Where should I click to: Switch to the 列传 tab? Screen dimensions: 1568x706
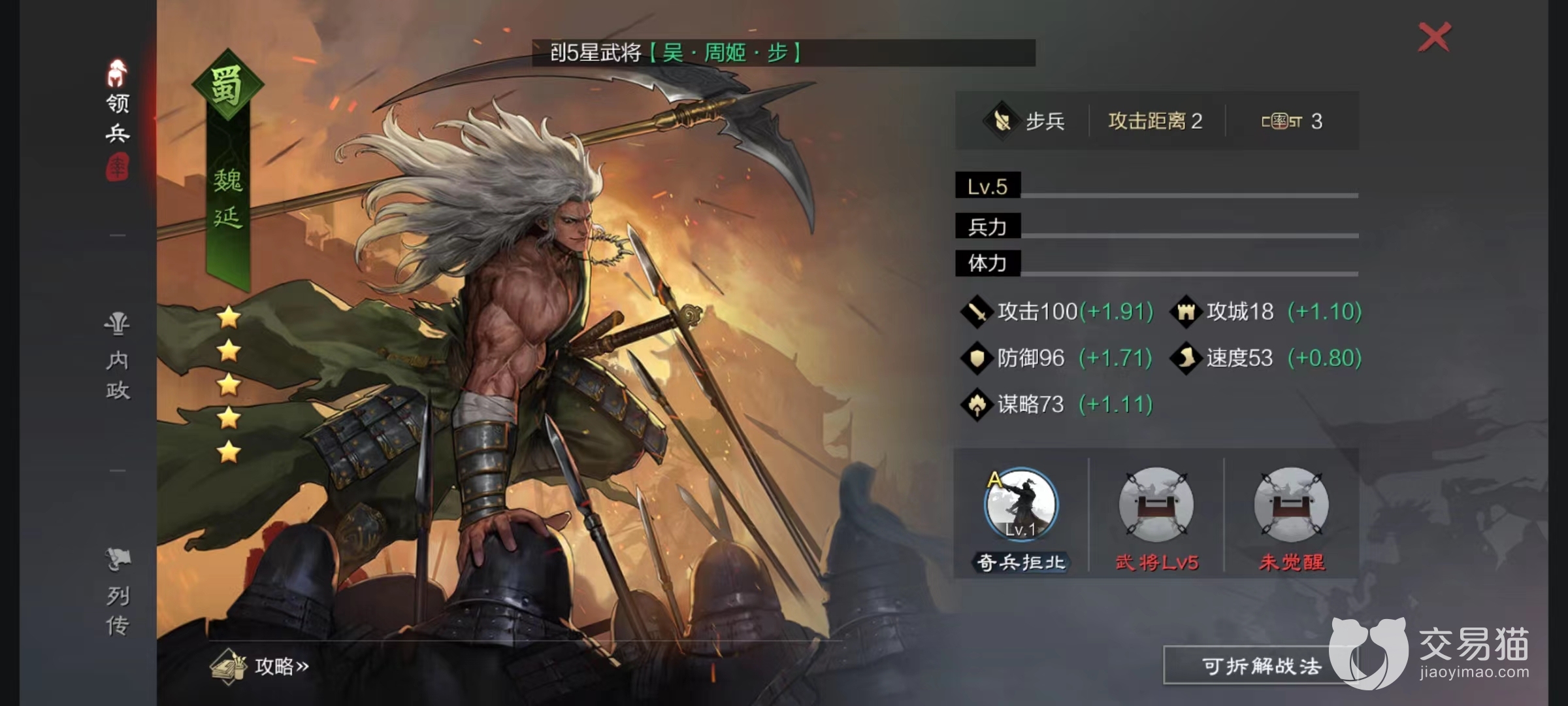point(118,592)
